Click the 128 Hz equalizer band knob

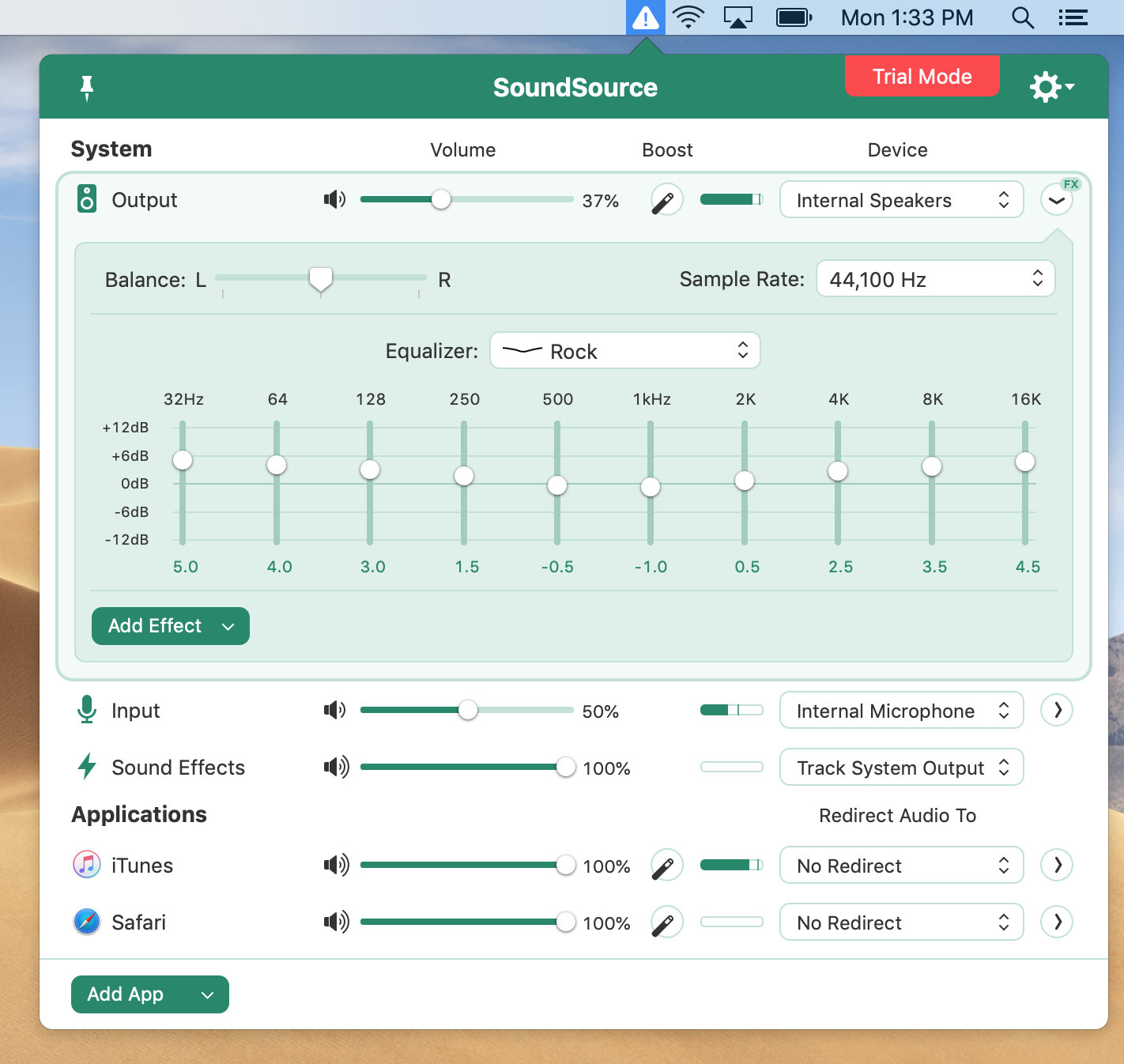(370, 470)
